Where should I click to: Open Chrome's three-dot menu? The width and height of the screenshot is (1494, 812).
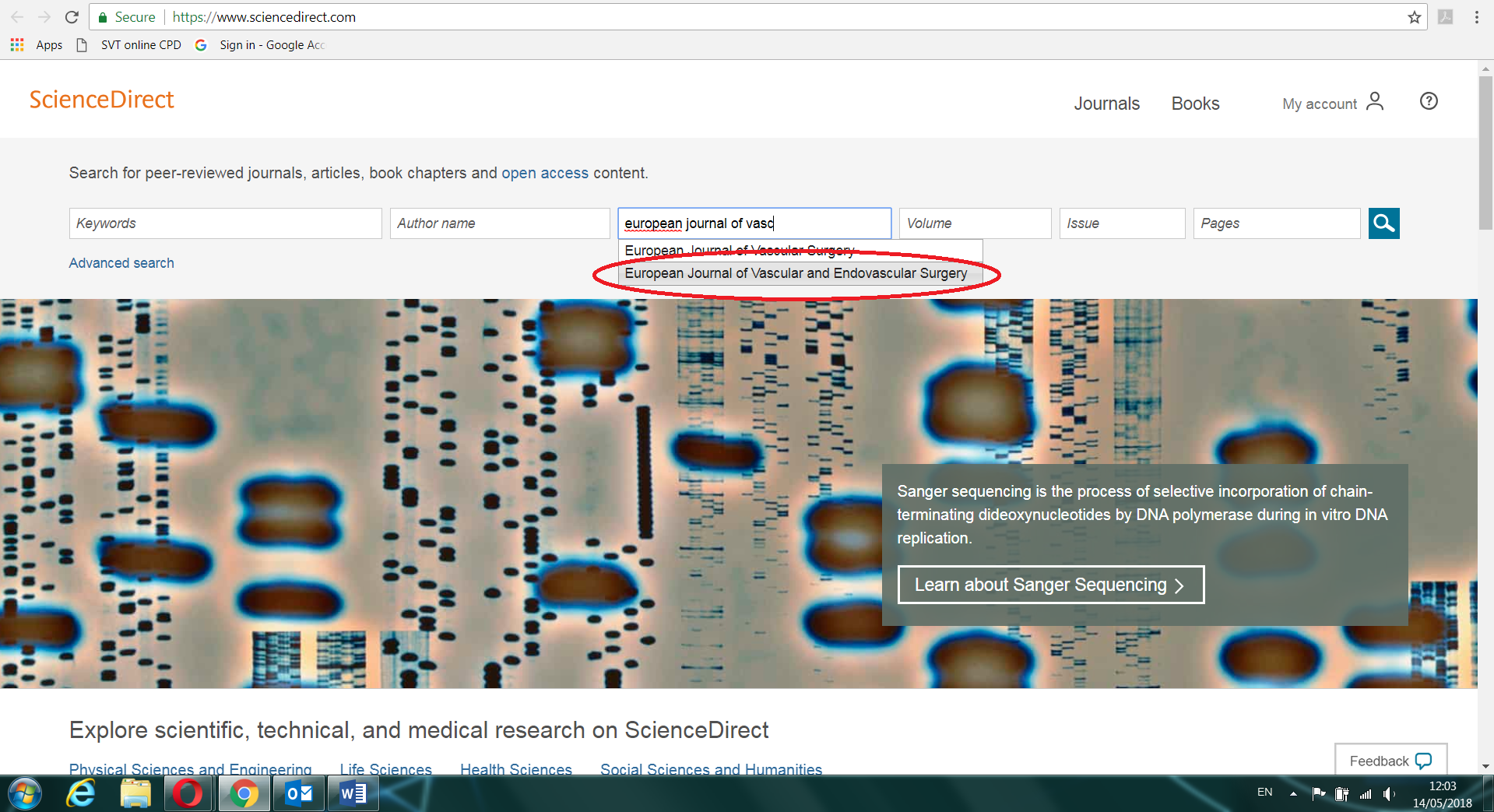pos(1476,17)
